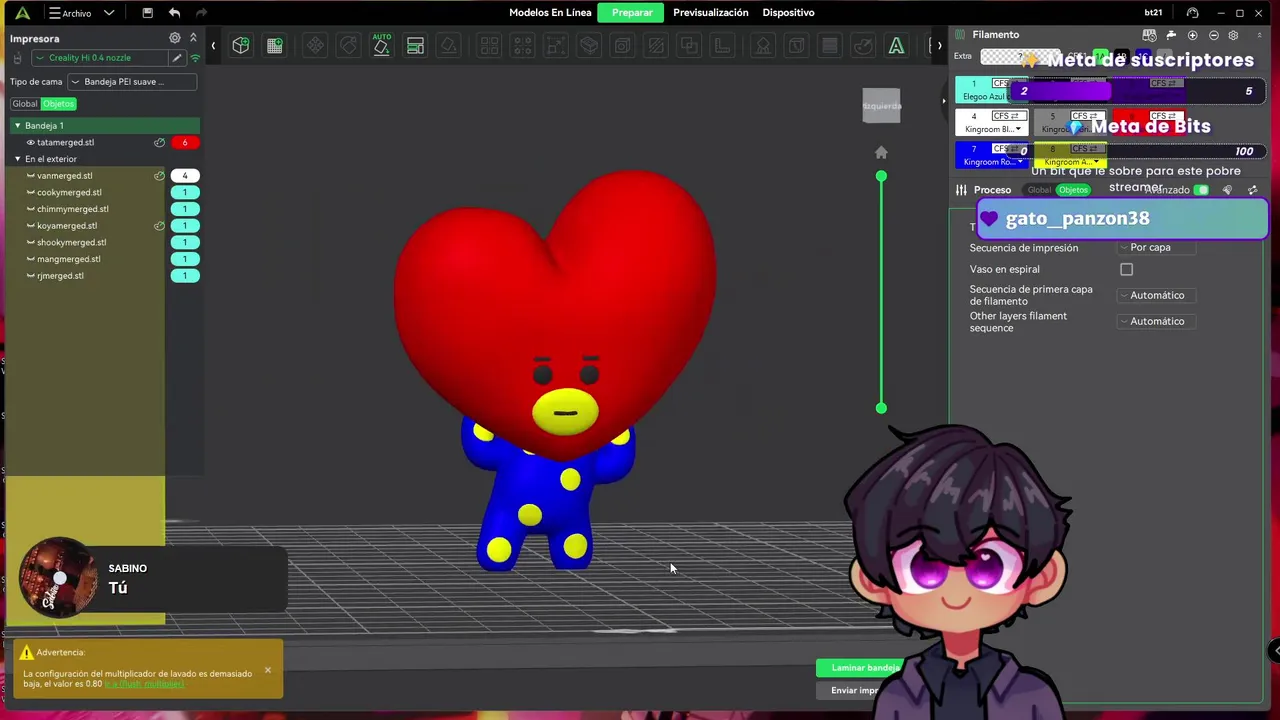The height and width of the screenshot is (720, 1280).
Task: Click the Enviar impresión button
Action: pyautogui.click(x=855, y=690)
